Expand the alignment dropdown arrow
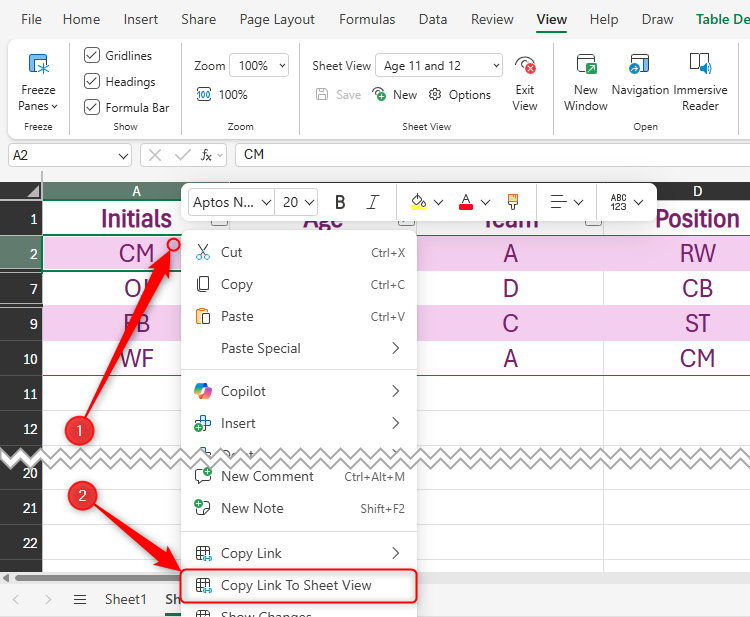This screenshot has height=617, width=750. click(x=578, y=202)
